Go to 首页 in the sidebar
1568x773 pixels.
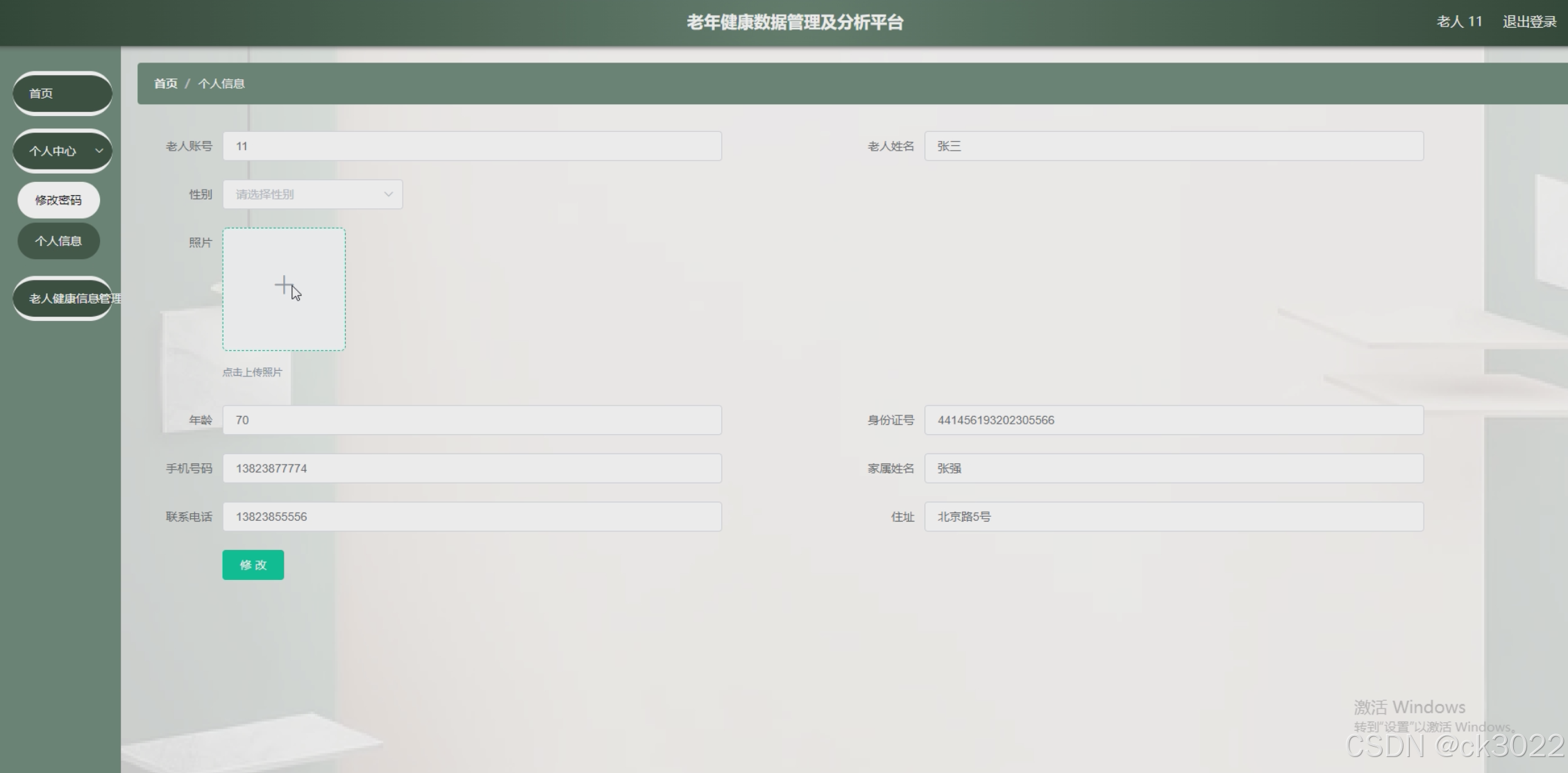click(62, 93)
